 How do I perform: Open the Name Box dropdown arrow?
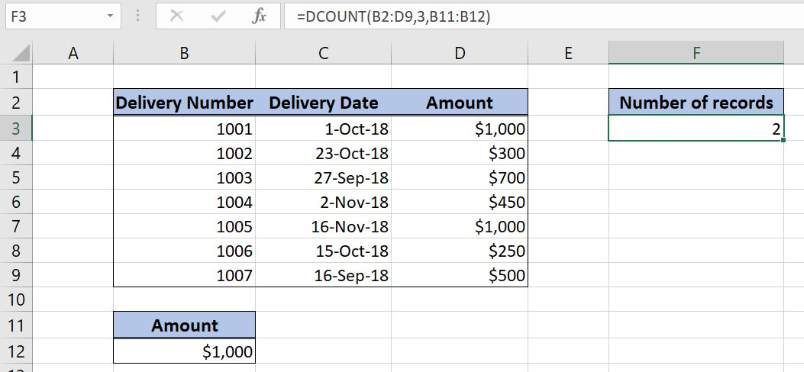[x=110, y=16]
